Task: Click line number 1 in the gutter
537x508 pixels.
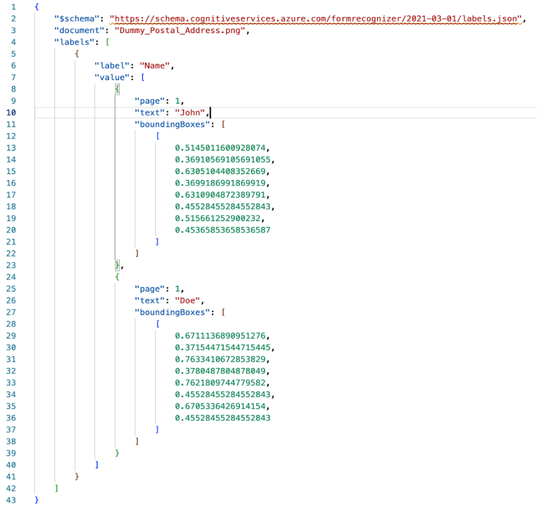Action: pyautogui.click(x=13, y=7)
